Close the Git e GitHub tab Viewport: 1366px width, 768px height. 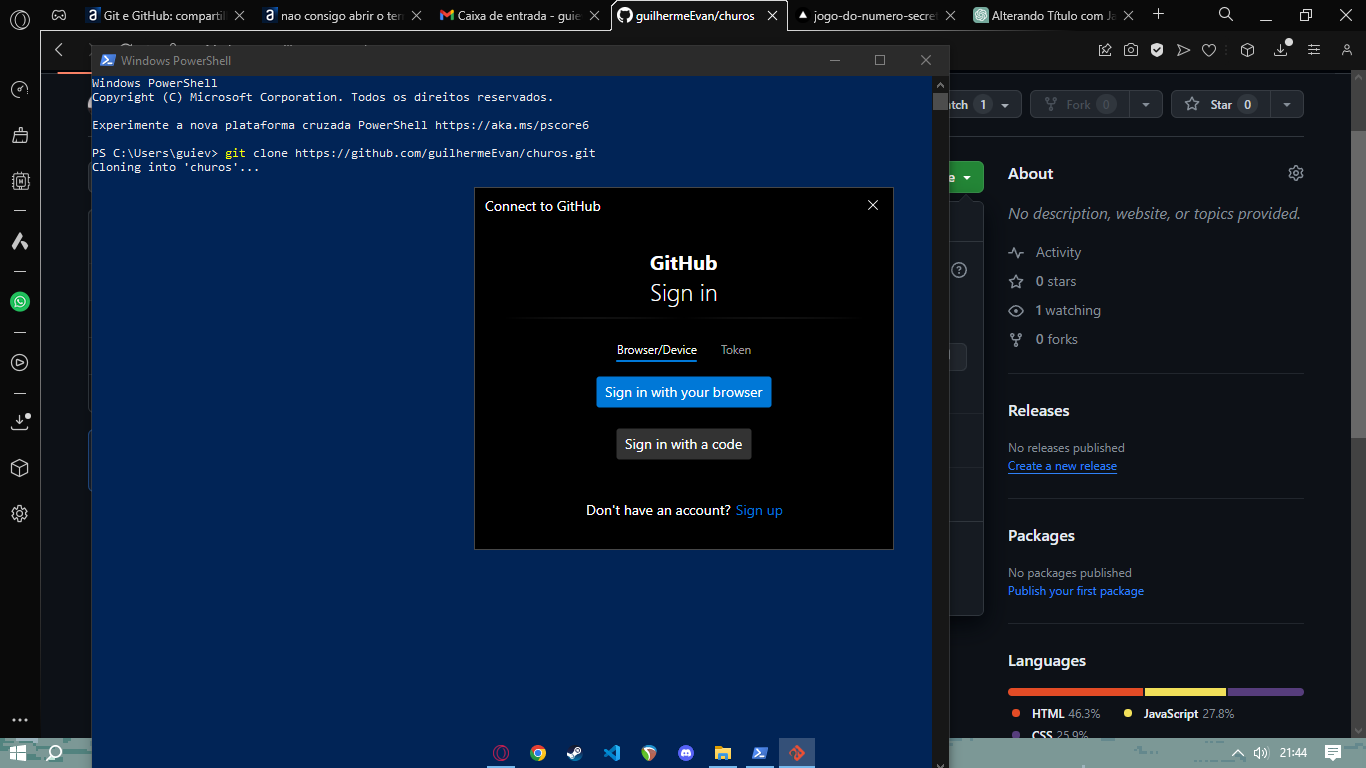click(x=239, y=15)
